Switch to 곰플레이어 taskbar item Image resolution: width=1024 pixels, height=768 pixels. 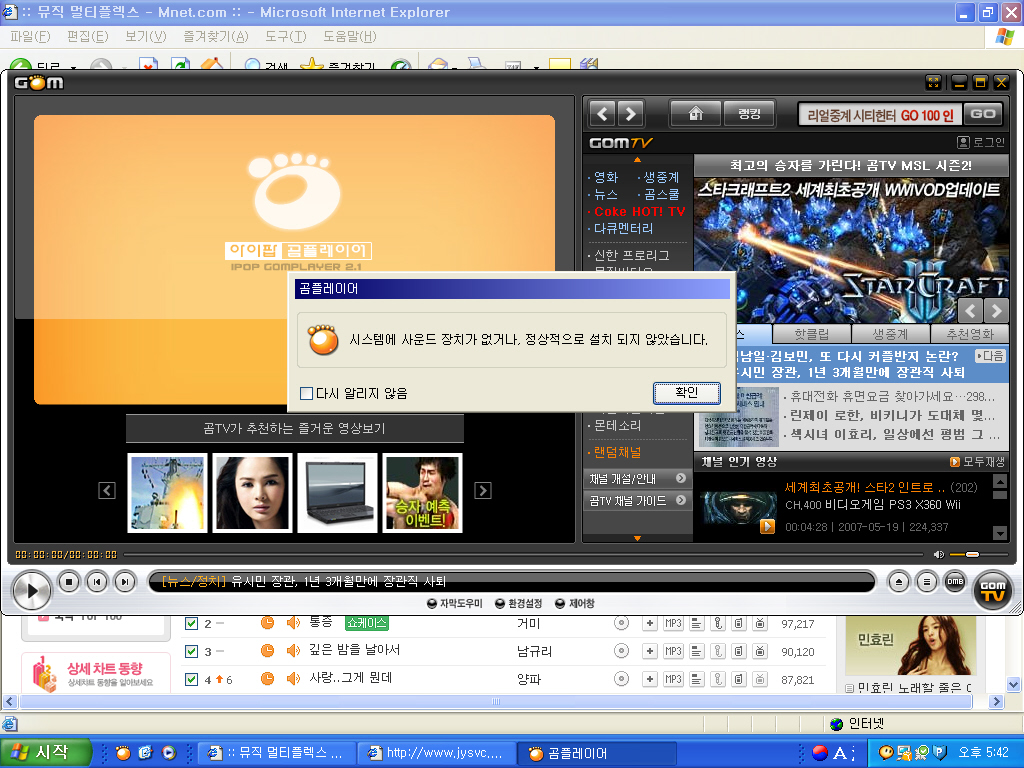click(596, 753)
